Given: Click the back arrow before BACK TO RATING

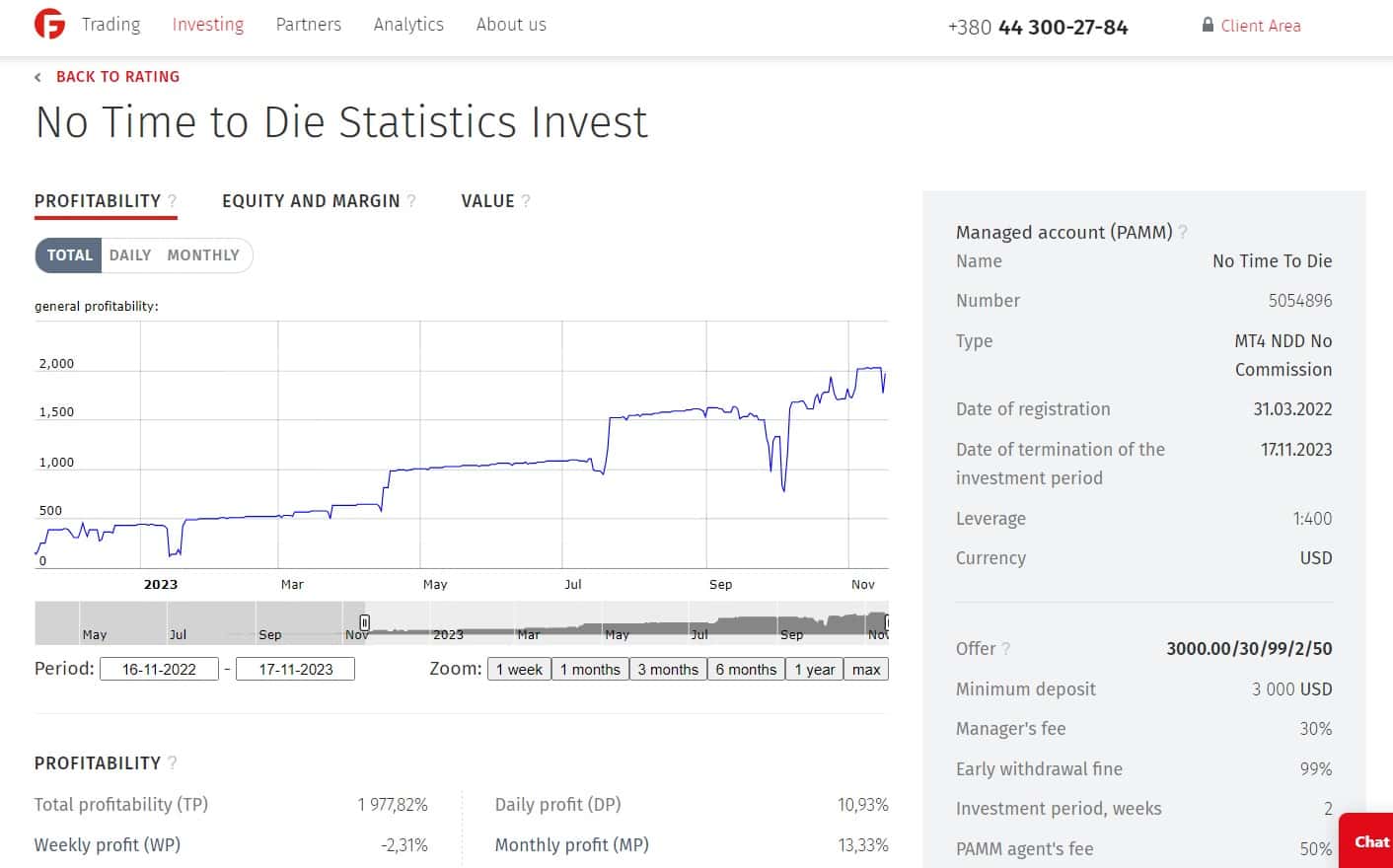Looking at the screenshot, I should point(37,77).
